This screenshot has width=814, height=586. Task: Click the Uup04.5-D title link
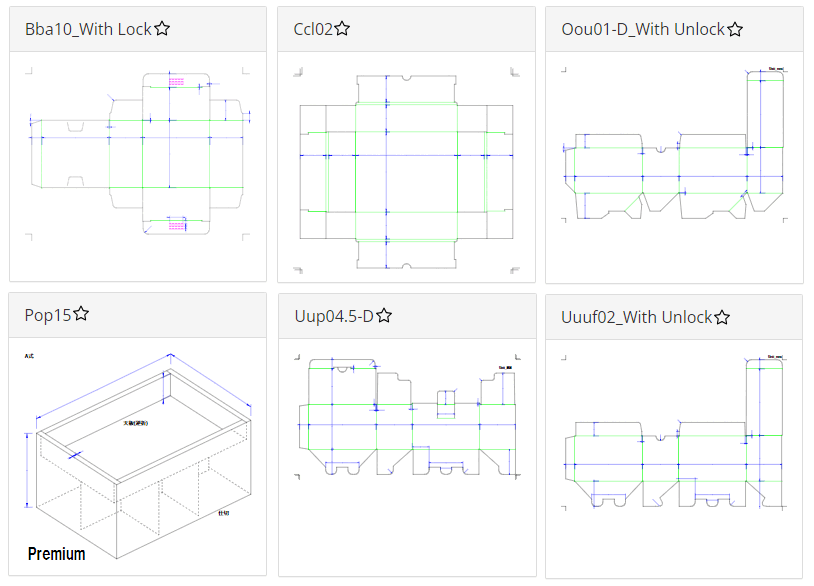point(334,316)
